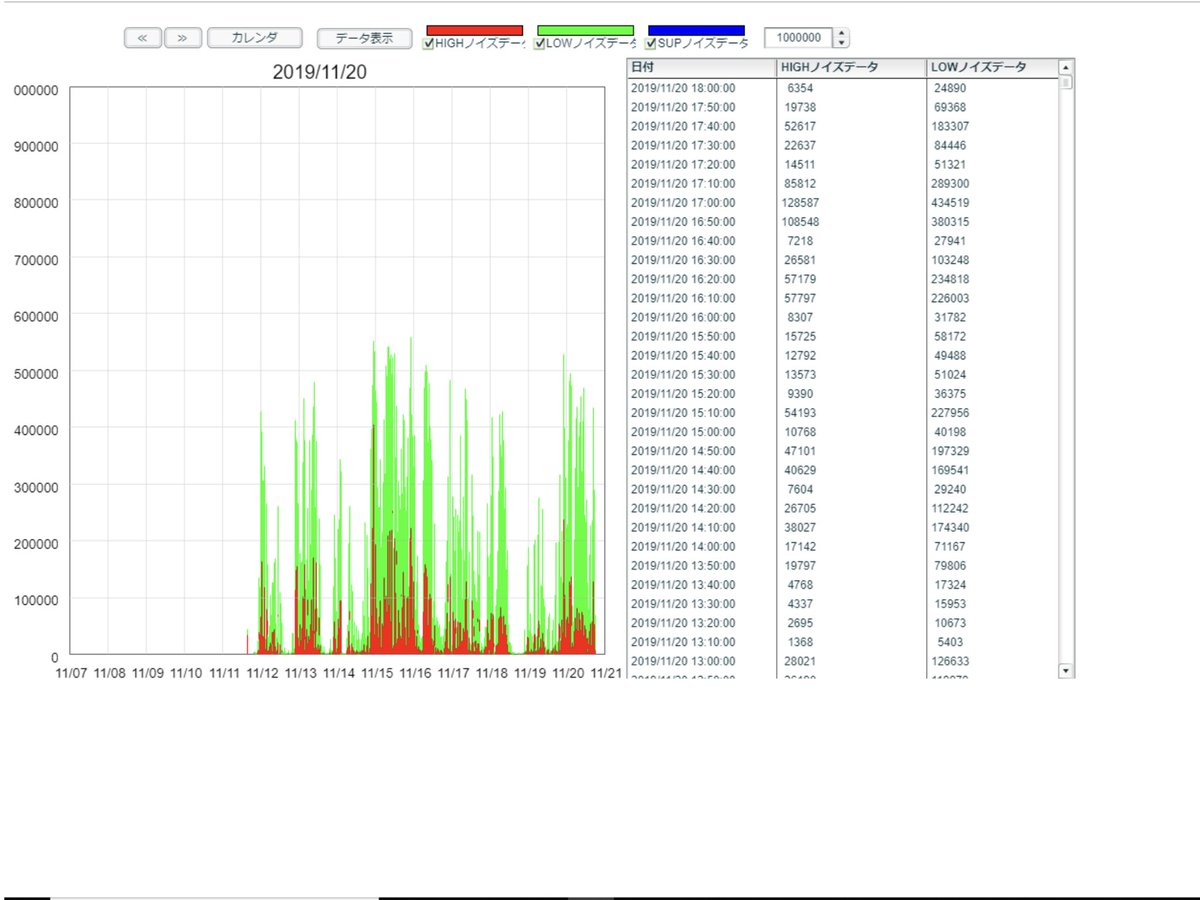Screen dimensions: 1200x900
Task: Click HIGH value 85812
Action: [800, 183]
